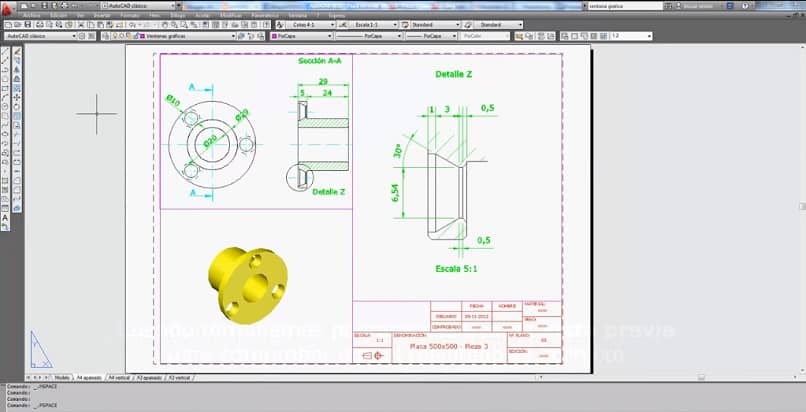Toggle lock icon for Ventanas graficas layer
806x412 pixels.
135,36
